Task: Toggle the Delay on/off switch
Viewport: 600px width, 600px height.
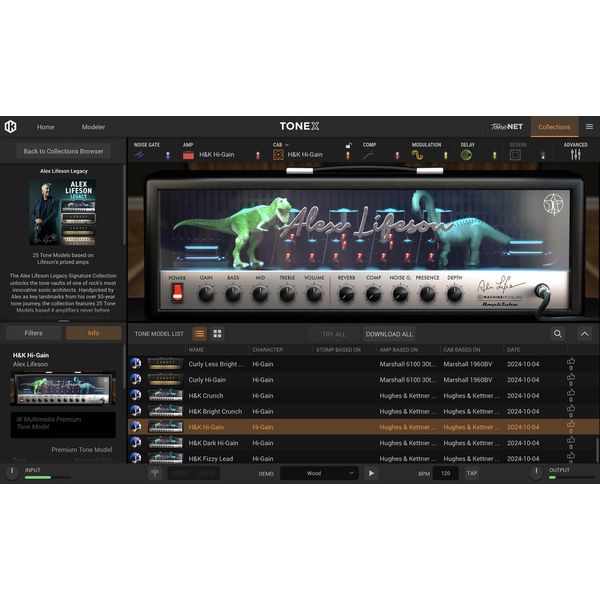Action: pos(494,155)
